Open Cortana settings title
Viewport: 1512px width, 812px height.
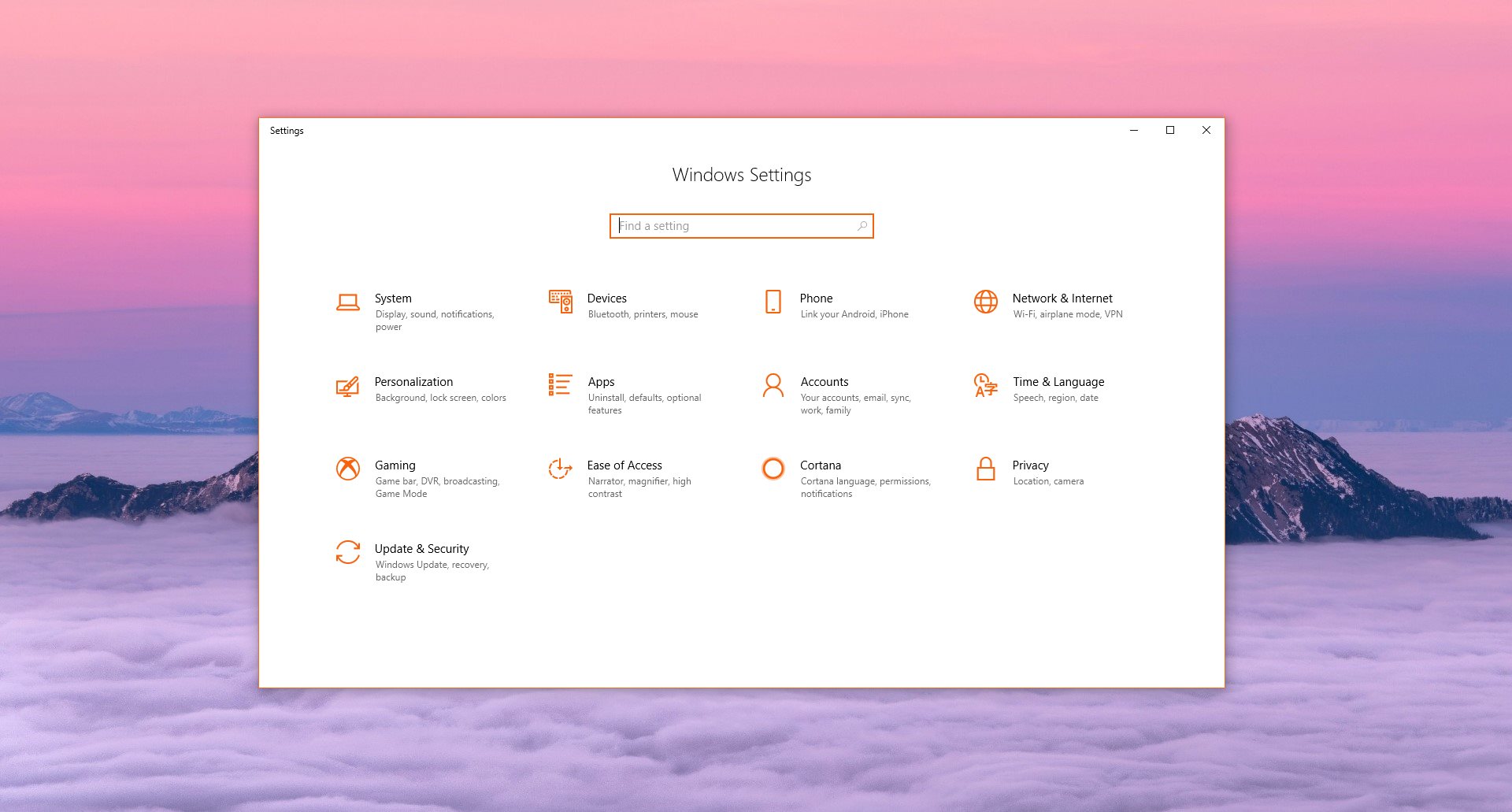pyautogui.click(x=821, y=465)
